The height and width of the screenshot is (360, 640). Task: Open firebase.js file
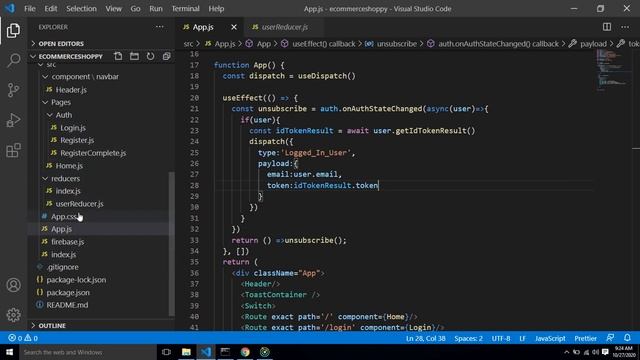67,242
